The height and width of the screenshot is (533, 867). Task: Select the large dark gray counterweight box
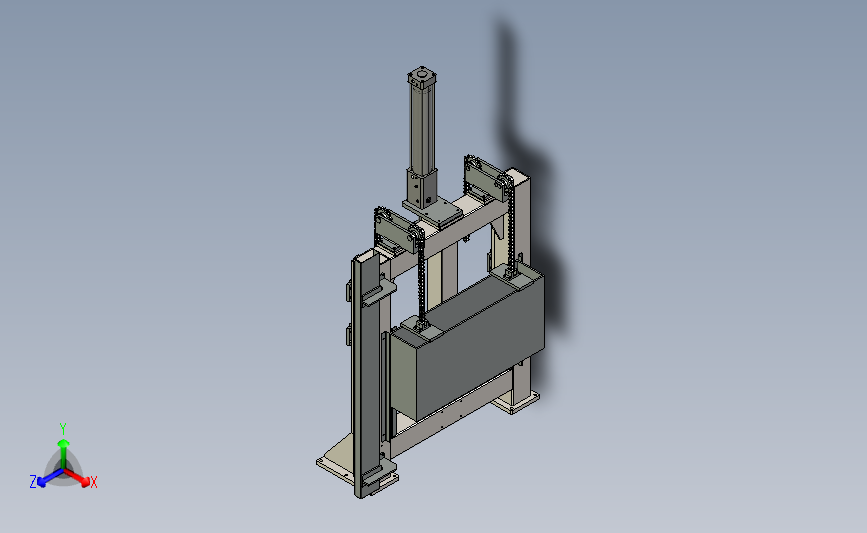point(468,343)
